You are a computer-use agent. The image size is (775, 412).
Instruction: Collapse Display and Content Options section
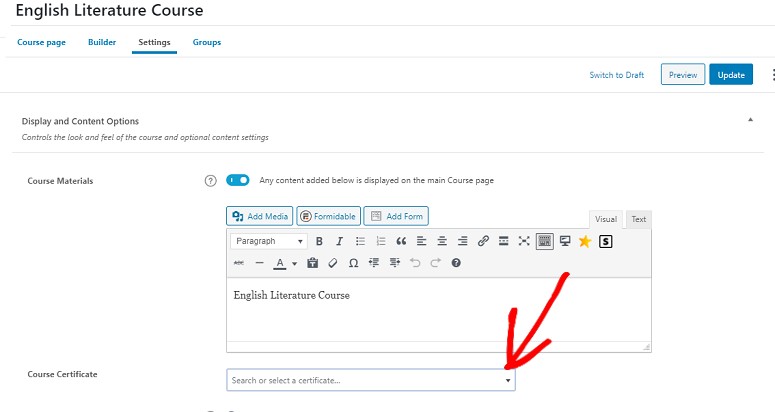[750, 120]
